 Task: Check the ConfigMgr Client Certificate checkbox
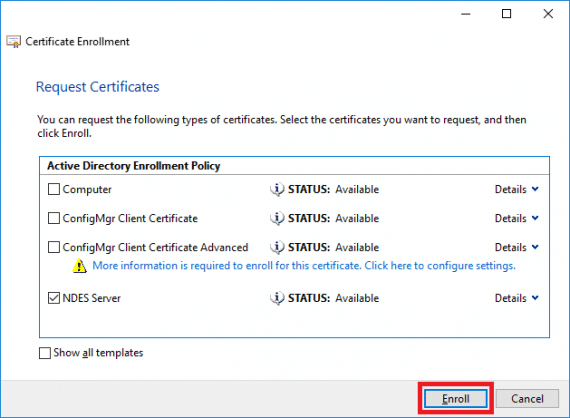tap(54, 218)
